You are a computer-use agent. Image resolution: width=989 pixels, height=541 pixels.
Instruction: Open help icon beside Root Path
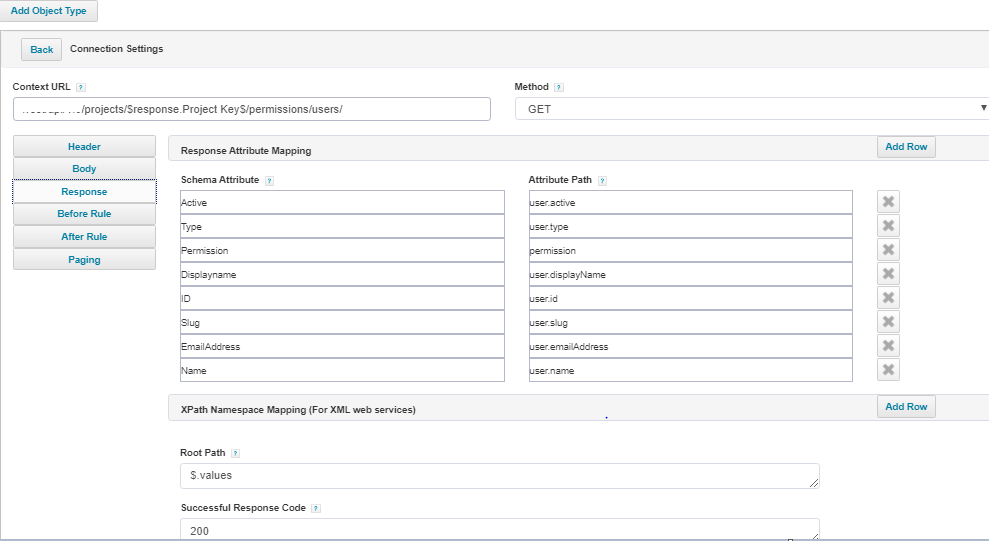point(235,453)
